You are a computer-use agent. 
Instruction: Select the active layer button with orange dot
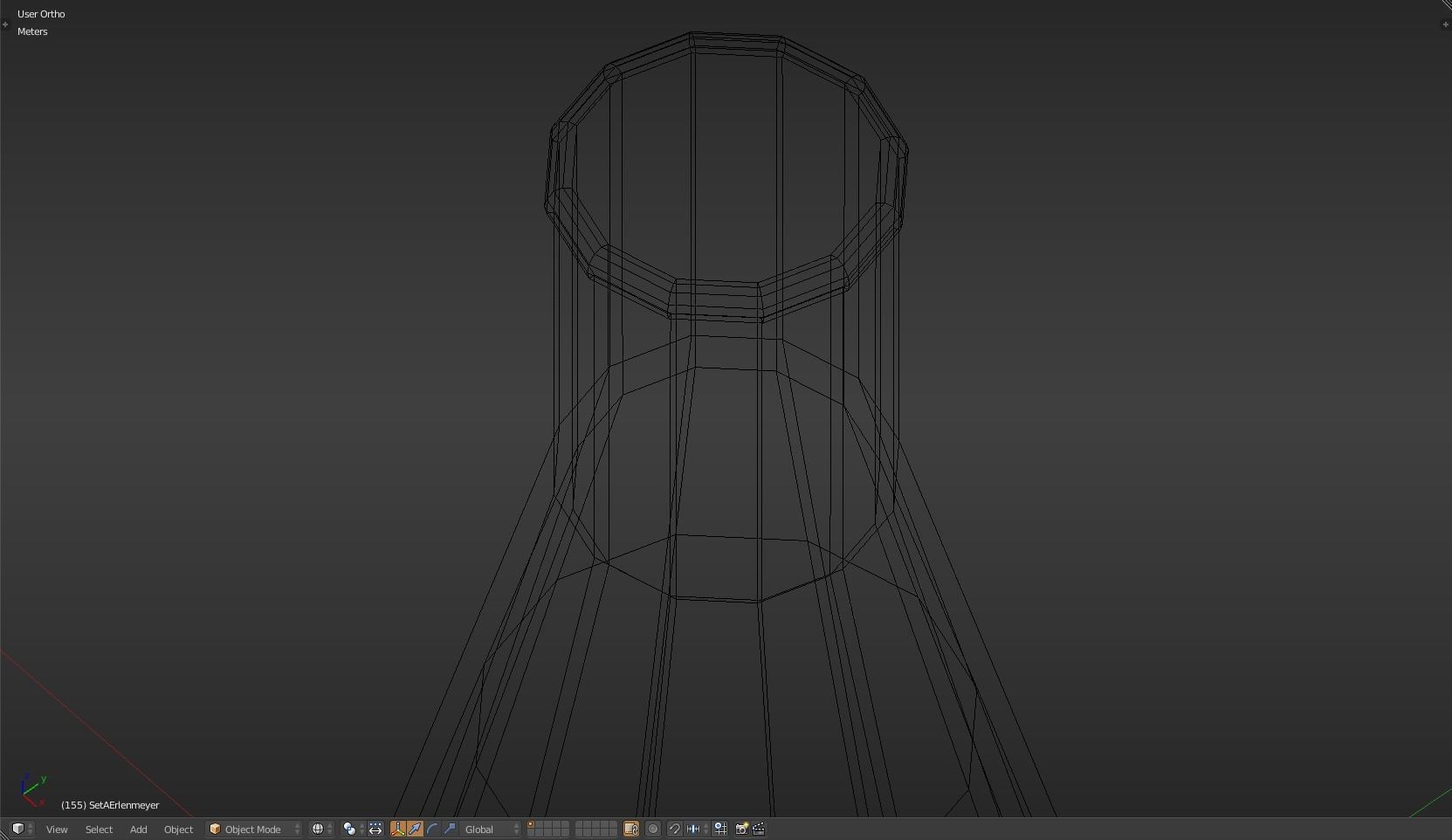coord(531,825)
